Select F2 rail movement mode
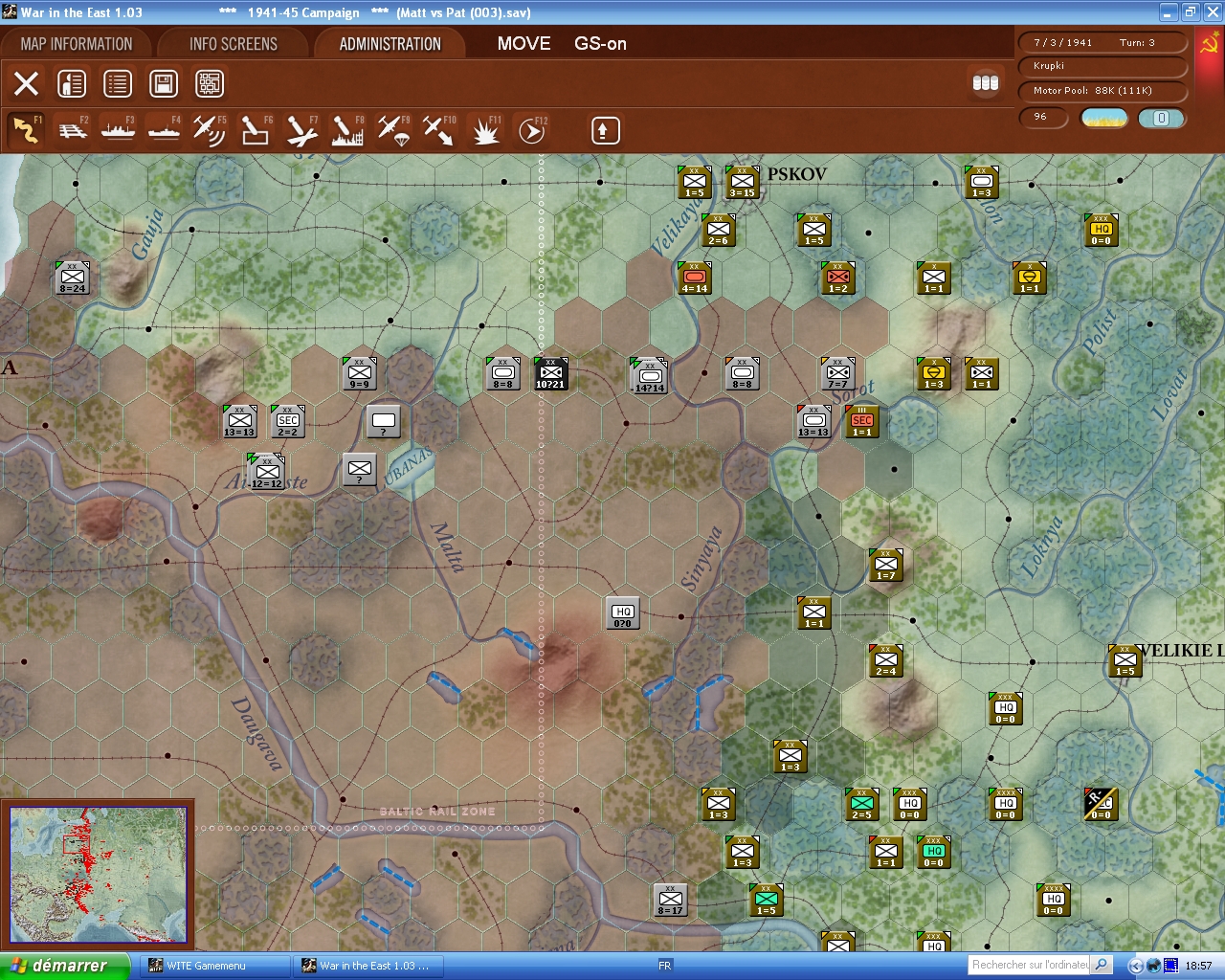Image resolution: width=1225 pixels, height=980 pixels. [73, 130]
